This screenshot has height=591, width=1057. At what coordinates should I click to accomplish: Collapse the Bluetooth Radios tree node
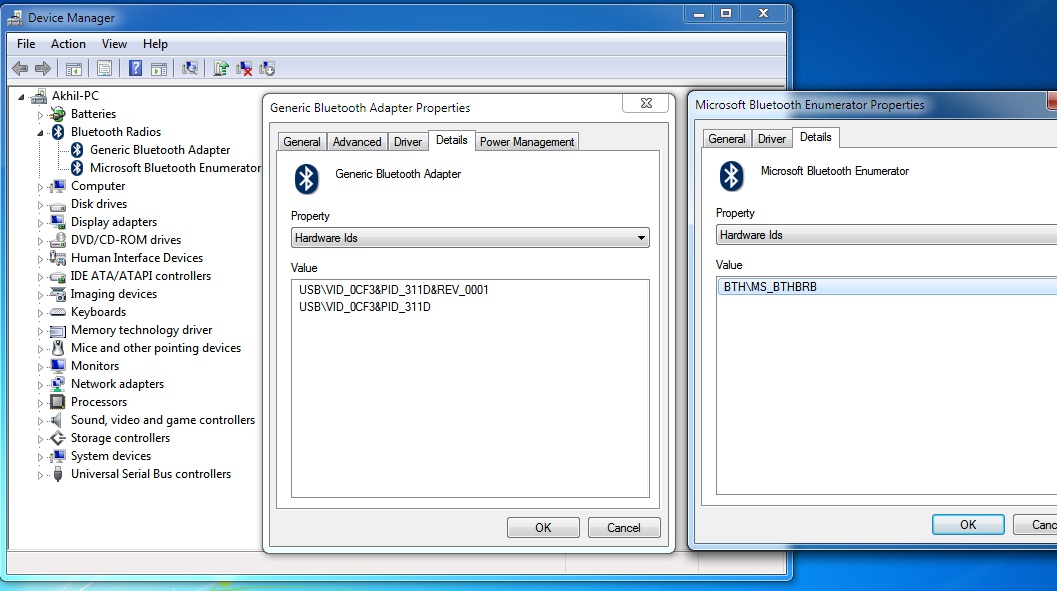[x=41, y=132]
